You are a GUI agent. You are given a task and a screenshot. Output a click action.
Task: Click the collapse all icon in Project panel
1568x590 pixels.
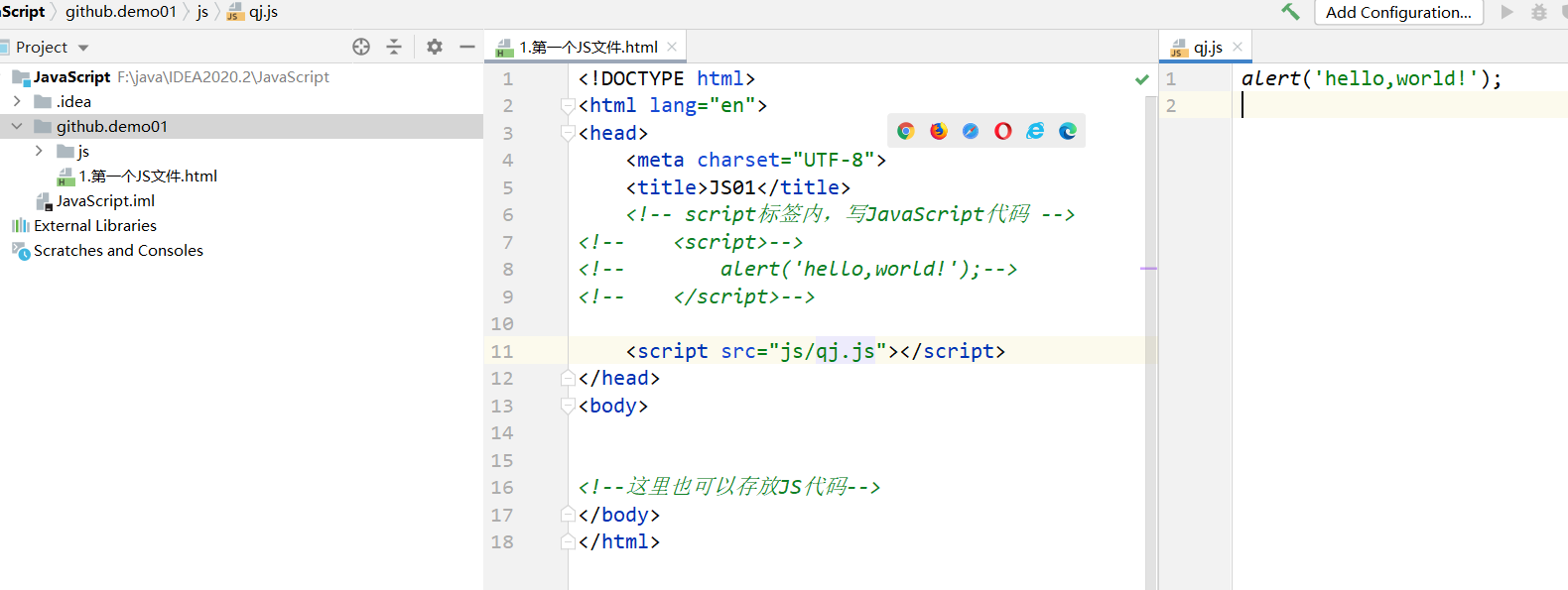[x=394, y=47]
